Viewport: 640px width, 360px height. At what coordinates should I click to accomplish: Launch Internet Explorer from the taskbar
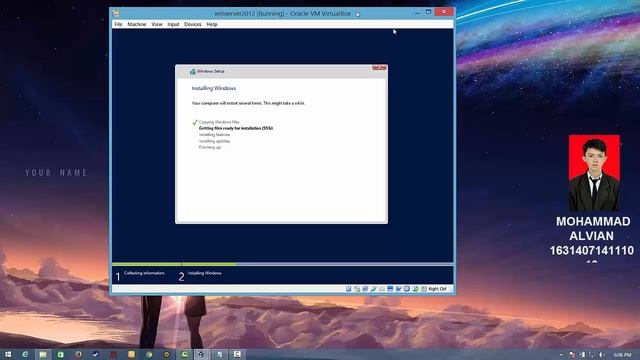[25, 355]
